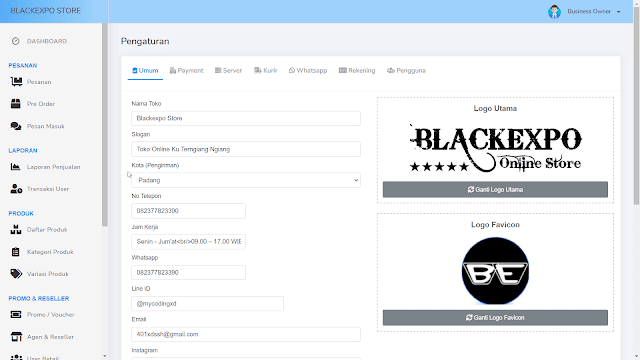The height and width of the screenshot is (360, 640).
Task: Click the Agen & Reseller store icon
Action: [16, 337]
